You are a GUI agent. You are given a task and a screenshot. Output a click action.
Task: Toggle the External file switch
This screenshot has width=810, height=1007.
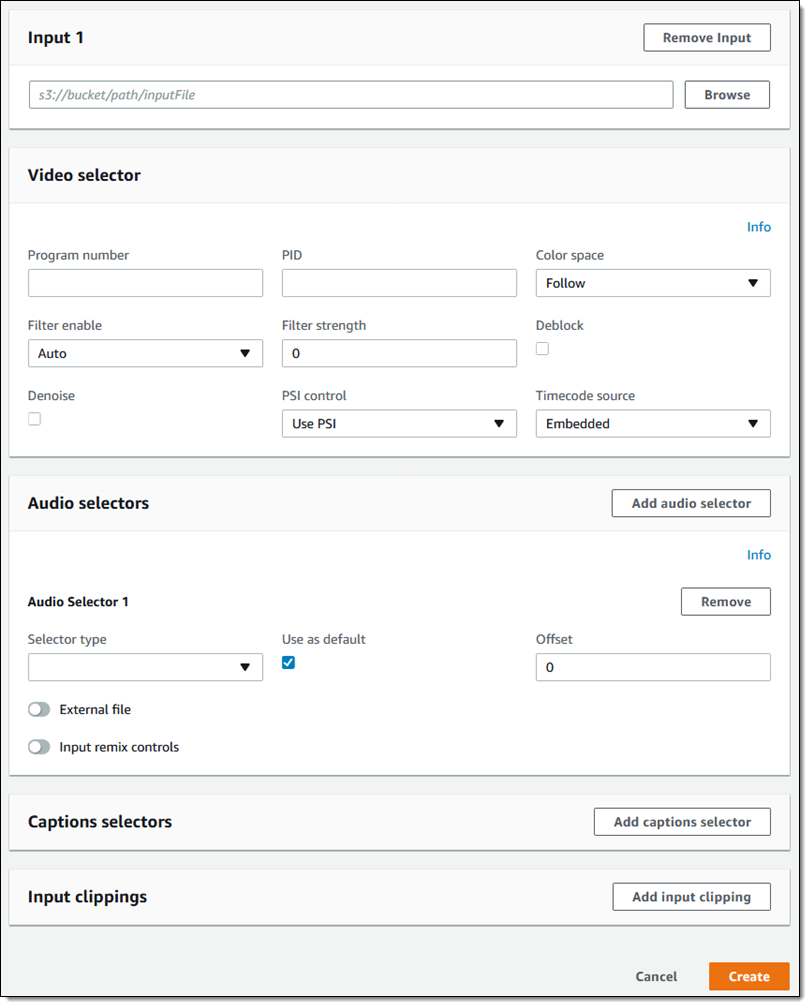coord(39,709)
